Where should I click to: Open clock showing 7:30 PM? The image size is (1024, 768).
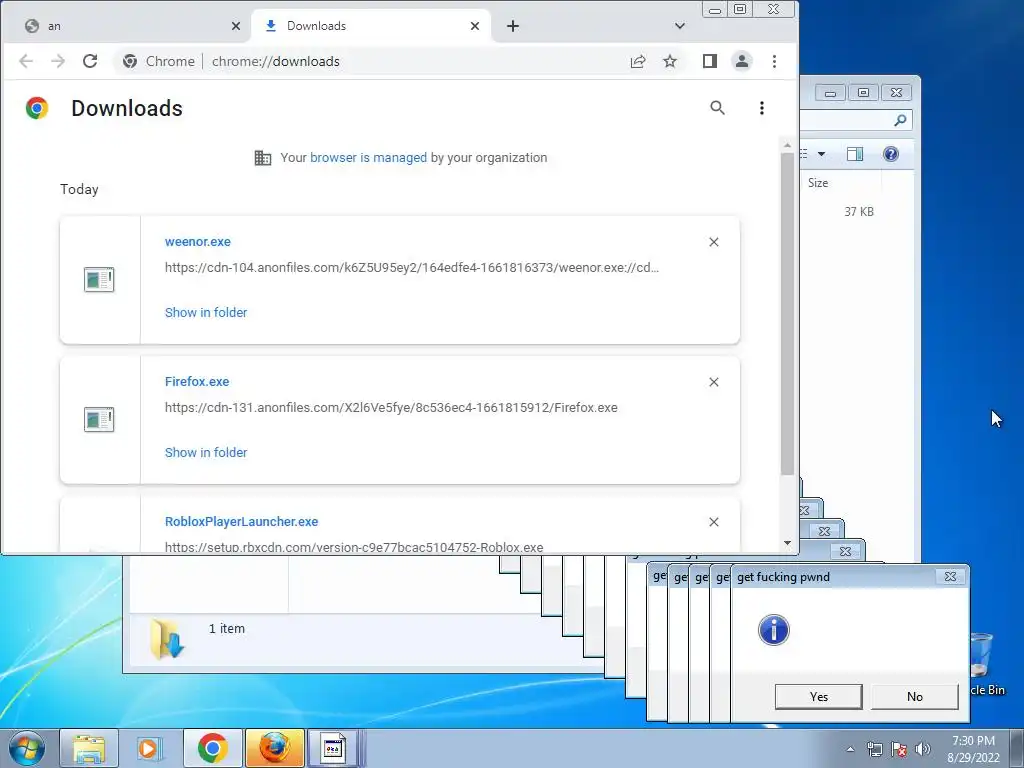click(973, 749)
